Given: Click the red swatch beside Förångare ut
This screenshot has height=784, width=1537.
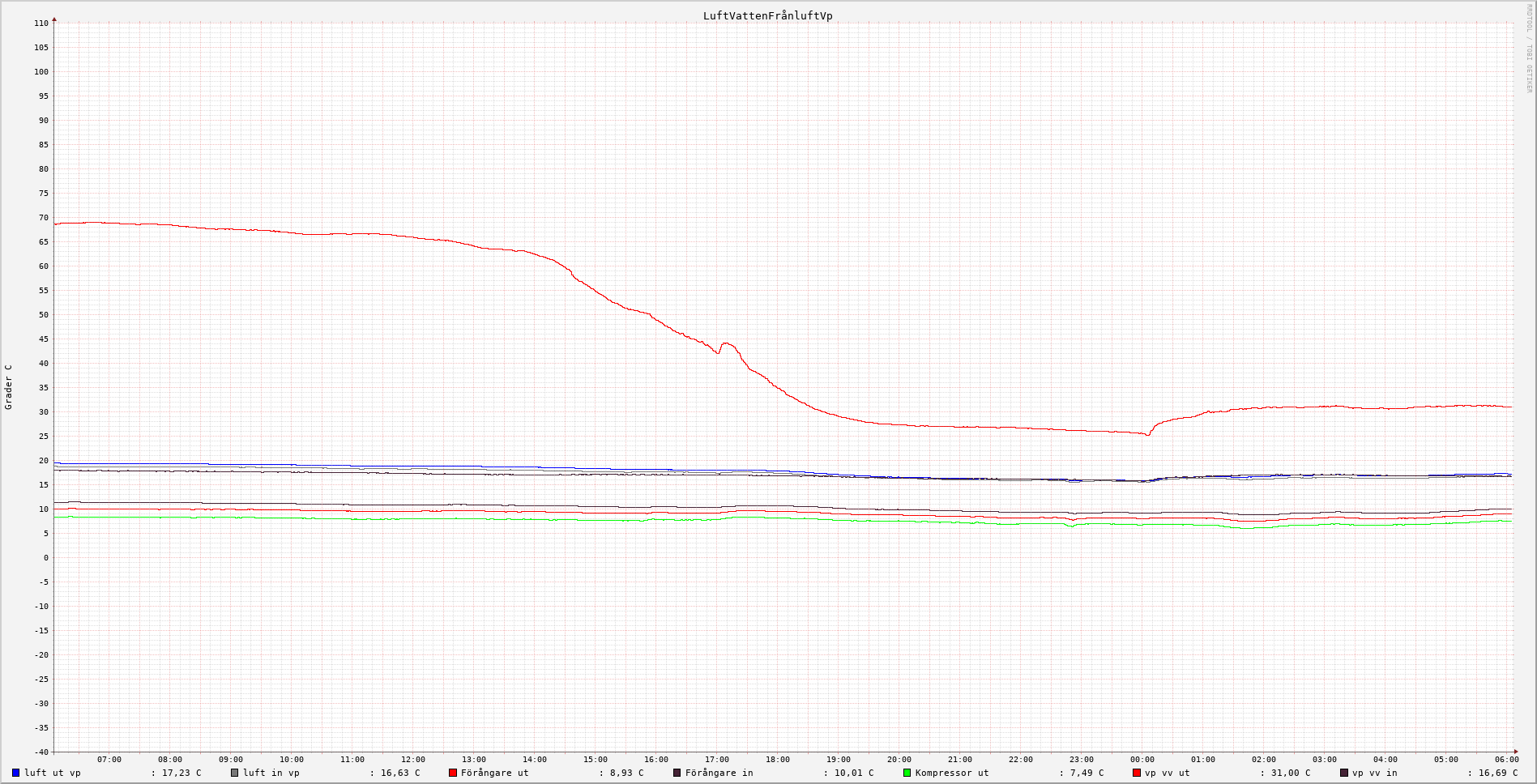Looking at the screenshot, I should 453,773.
